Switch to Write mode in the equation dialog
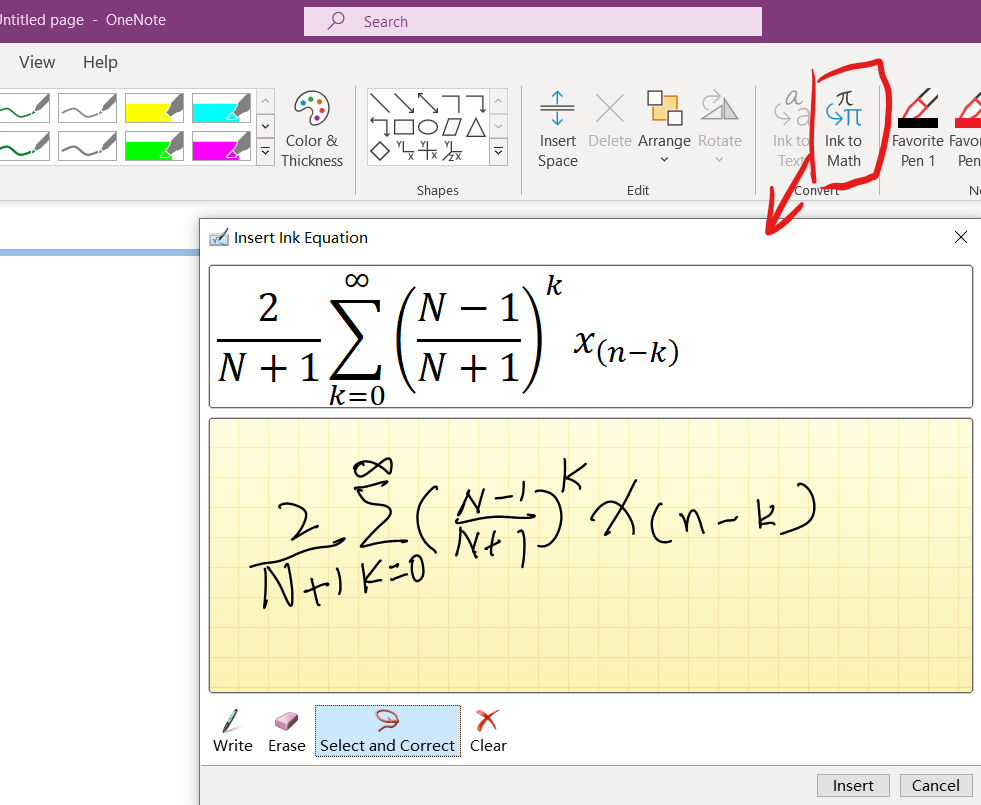Image resolution: width=981 pixels, height=805 pixels. 232,730
